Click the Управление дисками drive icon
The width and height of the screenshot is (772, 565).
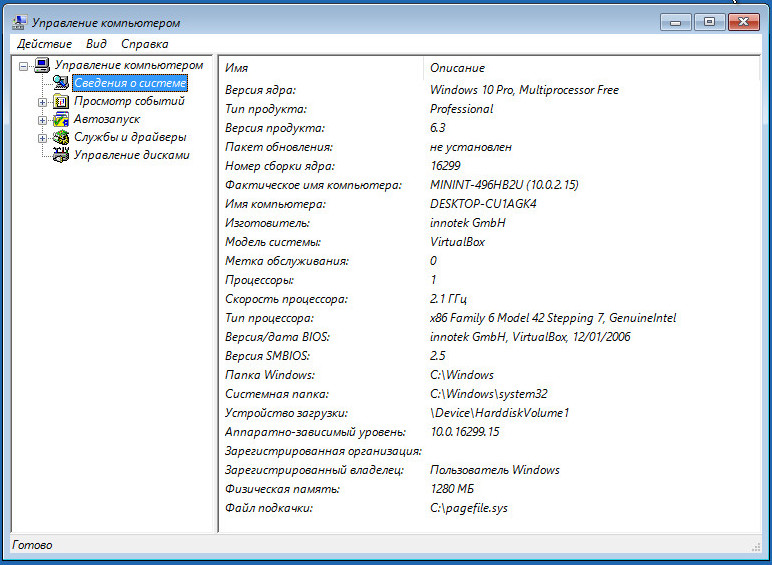pos(60,155)
